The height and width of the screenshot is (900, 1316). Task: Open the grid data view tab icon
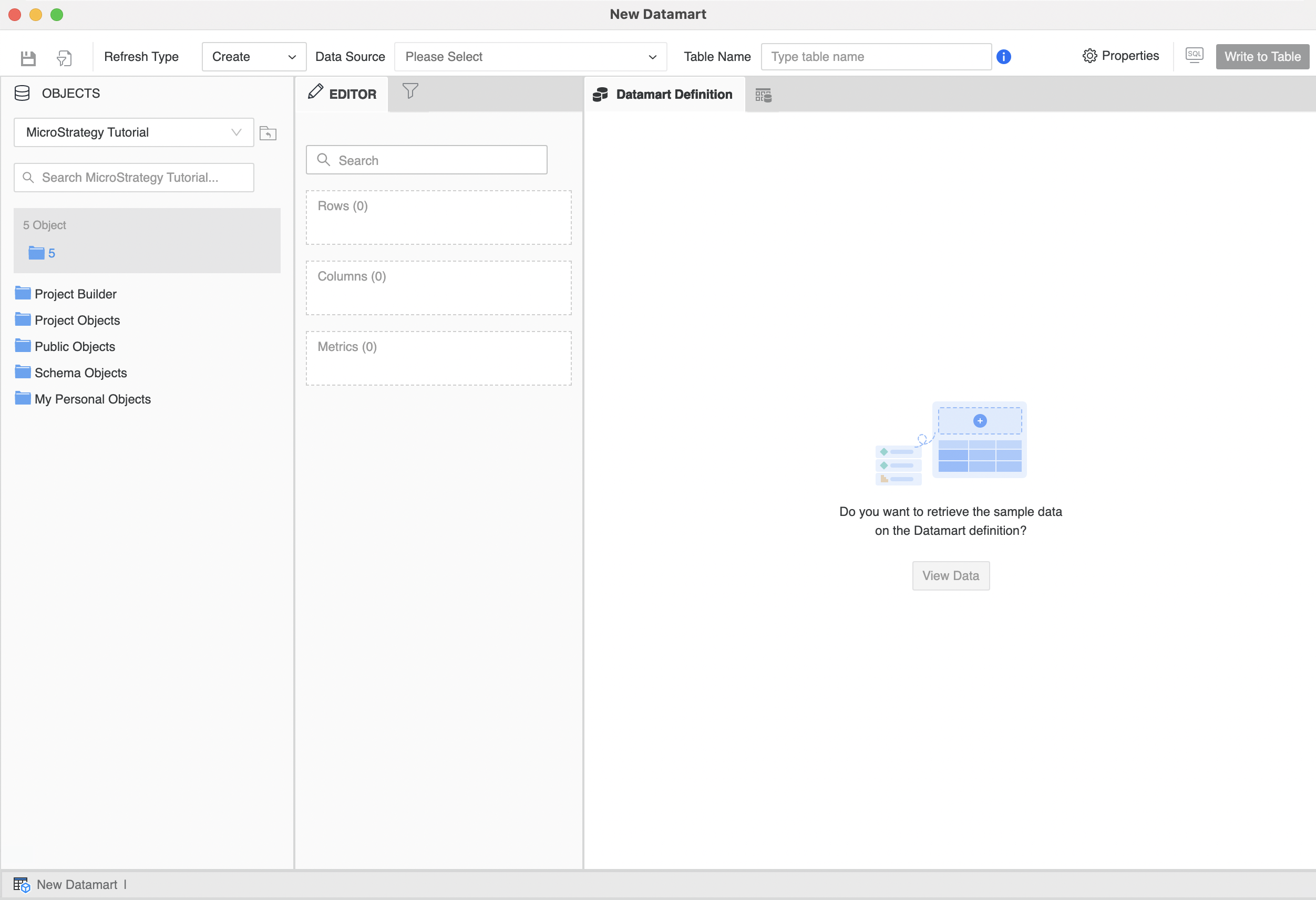coord(763,95)
